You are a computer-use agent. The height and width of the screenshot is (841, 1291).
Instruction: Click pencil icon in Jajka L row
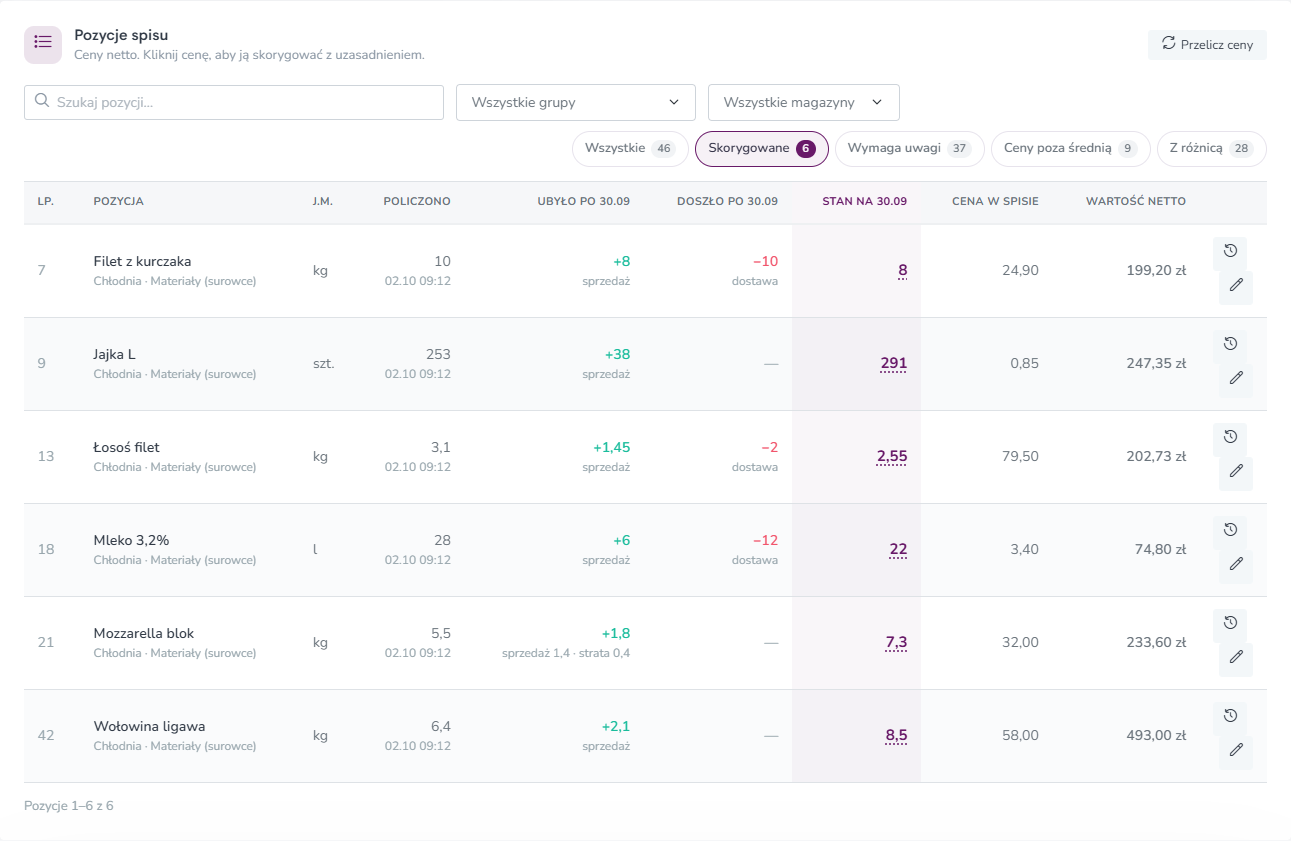[x=1236, y=378]
